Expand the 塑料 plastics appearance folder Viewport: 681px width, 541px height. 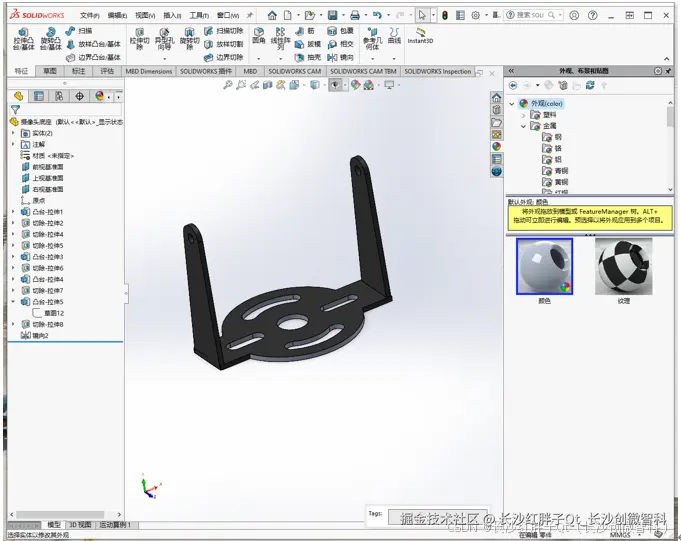coord(523,115)
